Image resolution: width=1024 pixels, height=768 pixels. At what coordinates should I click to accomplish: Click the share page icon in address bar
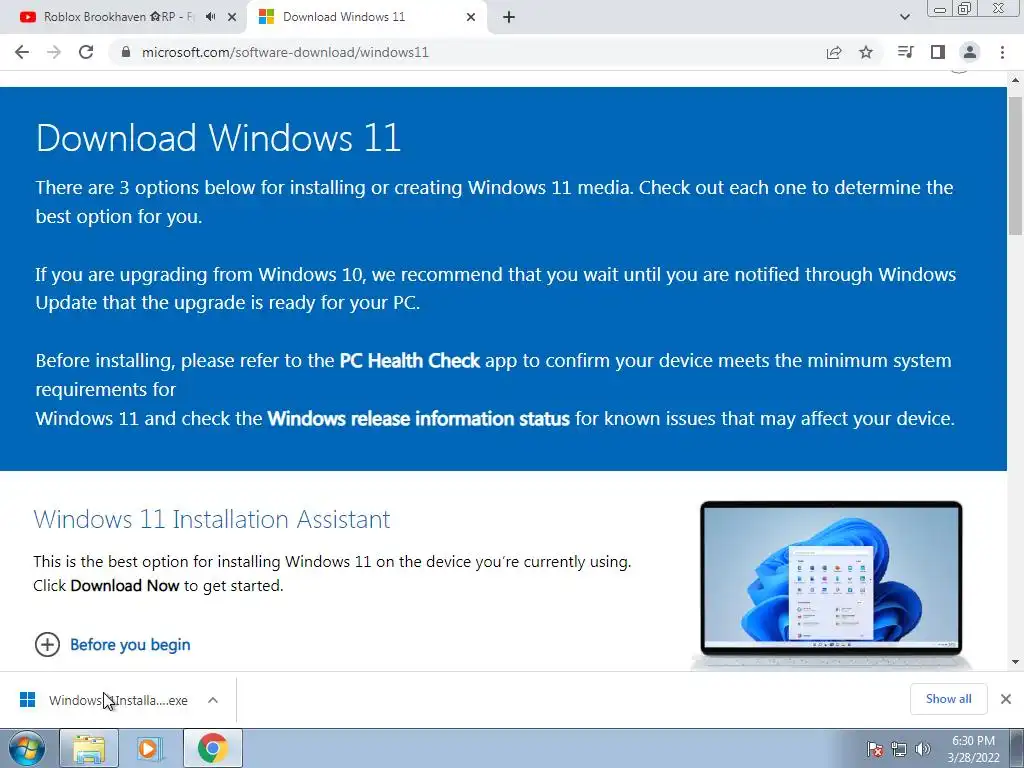pos(834,52)
